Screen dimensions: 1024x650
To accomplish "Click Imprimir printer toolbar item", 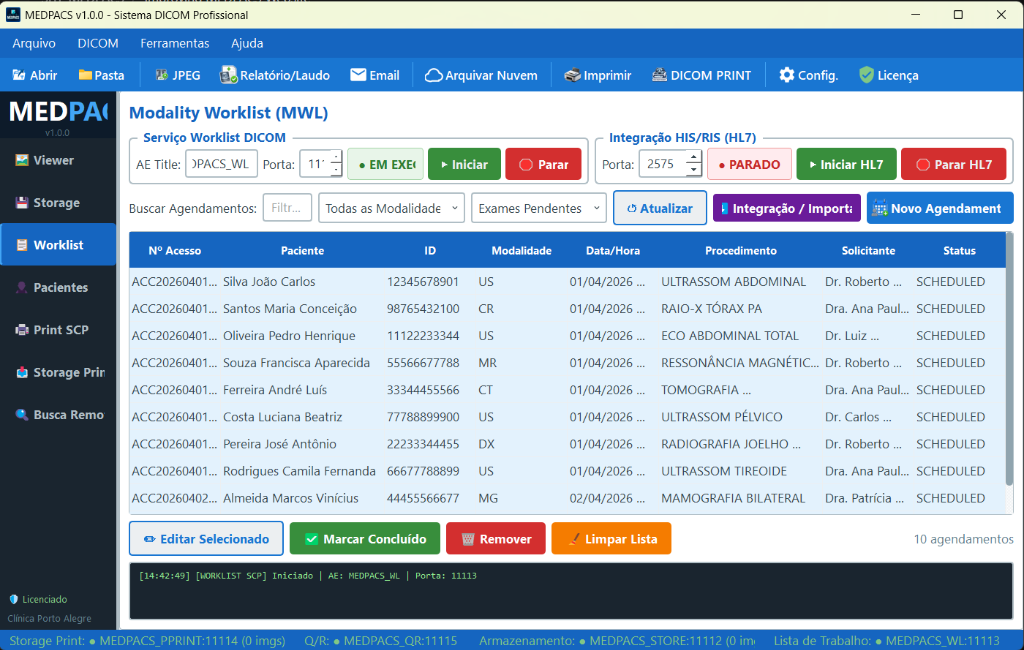I will [x=598, y=75].
